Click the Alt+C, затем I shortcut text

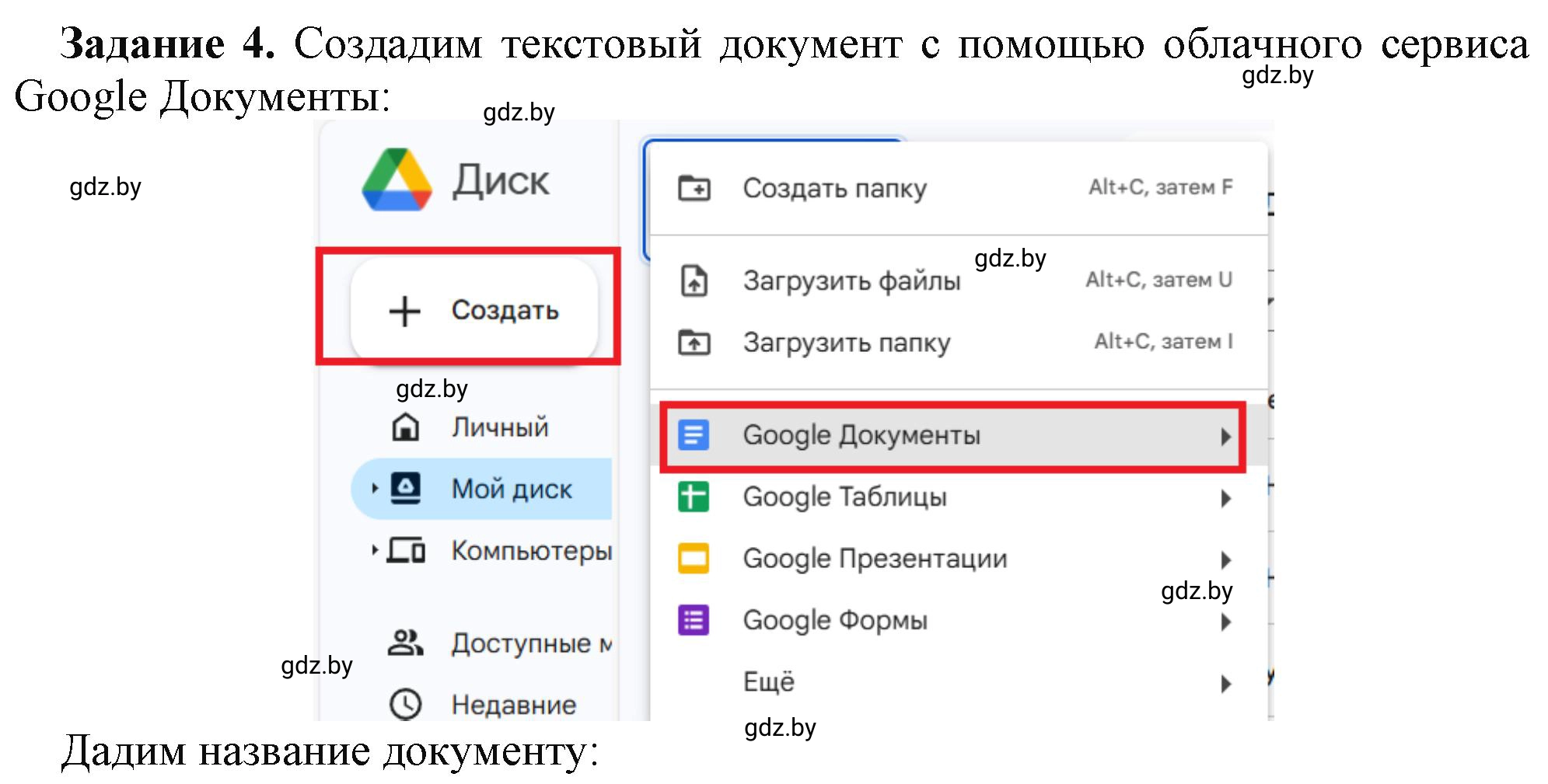[1163, 341]
